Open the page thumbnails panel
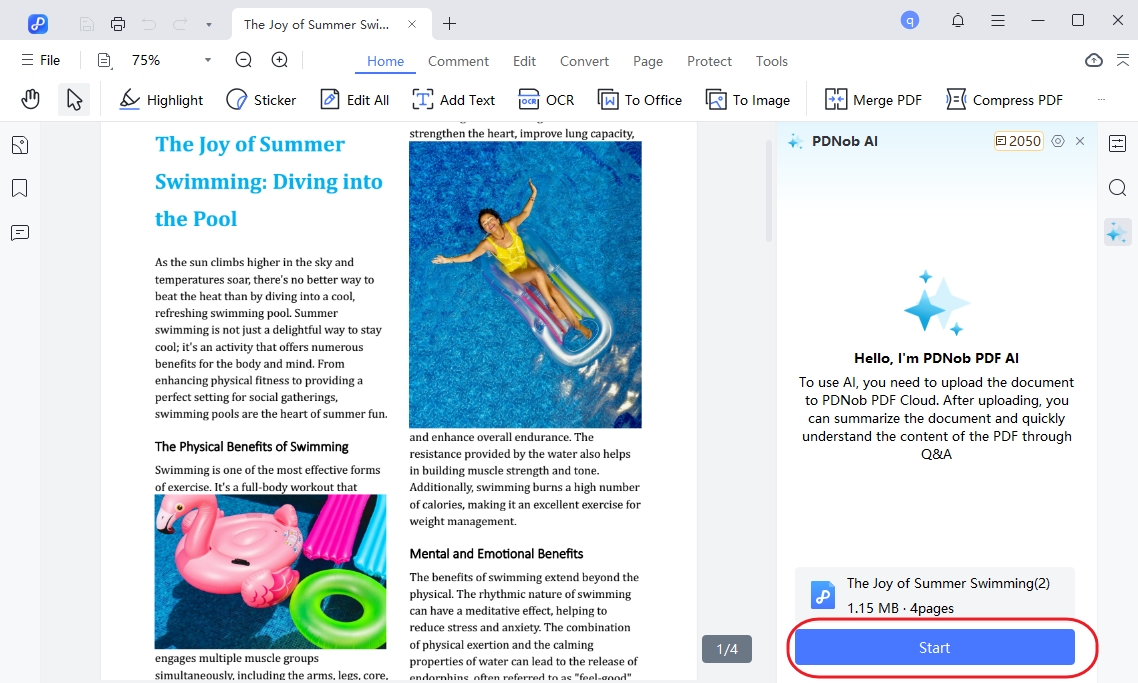This screenshot has height=683, width=1138. [19, 144]
